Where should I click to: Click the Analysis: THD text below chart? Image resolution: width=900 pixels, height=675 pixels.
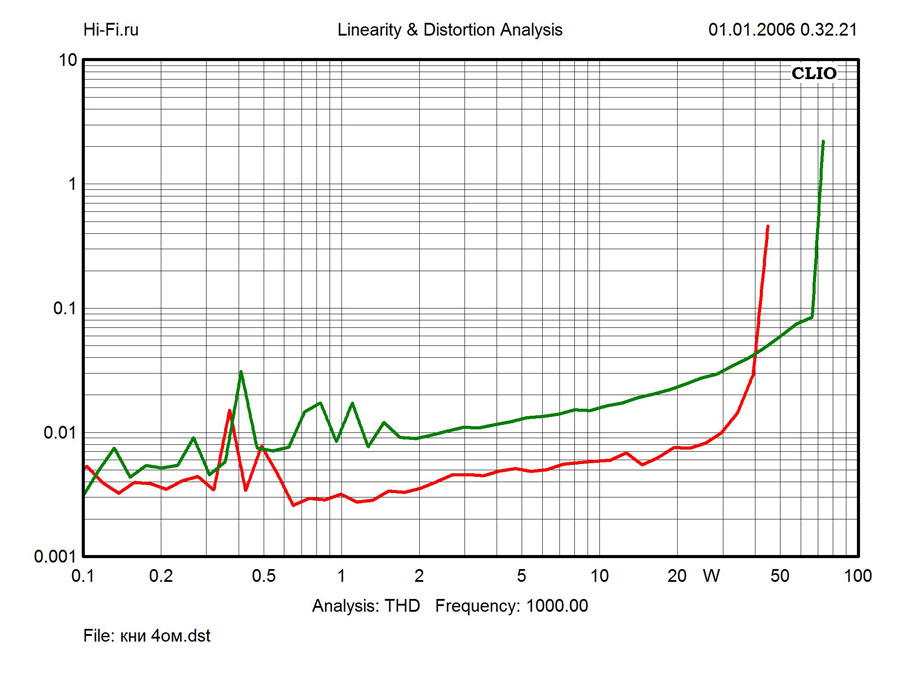(366, 605)
